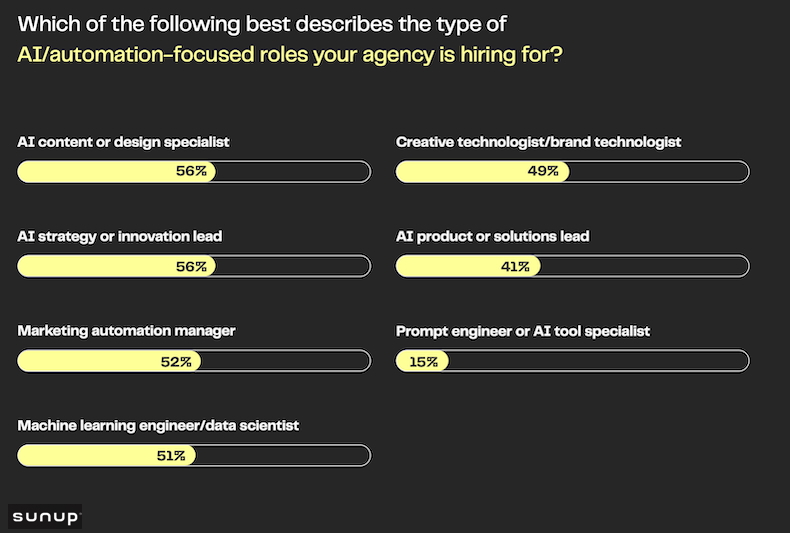Select the 'AI product or solutions lead' label
Image resolution: width=790 pixels, height=533 pixels.
point(492,237)
